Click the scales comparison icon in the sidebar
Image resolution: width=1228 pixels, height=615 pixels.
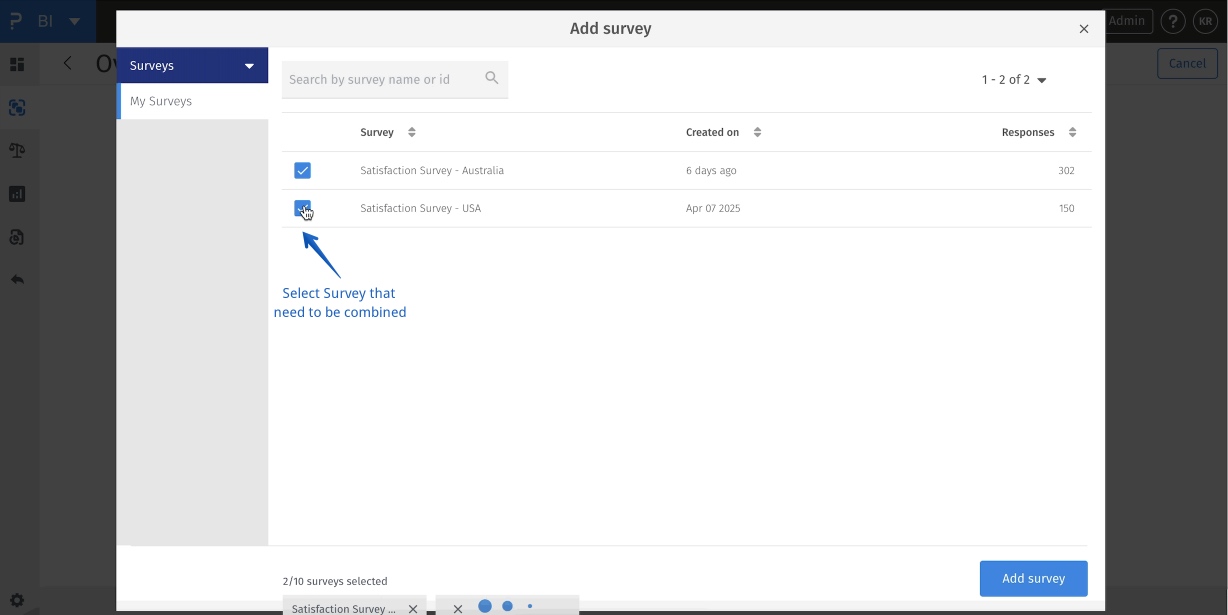pos(17,150)
